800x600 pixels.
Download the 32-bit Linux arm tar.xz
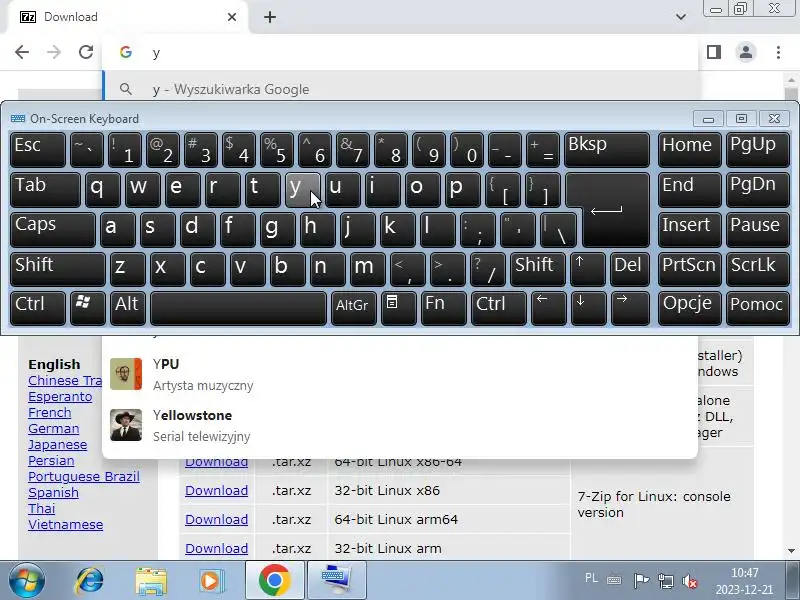pyautogui.click(x=216, y=548)
